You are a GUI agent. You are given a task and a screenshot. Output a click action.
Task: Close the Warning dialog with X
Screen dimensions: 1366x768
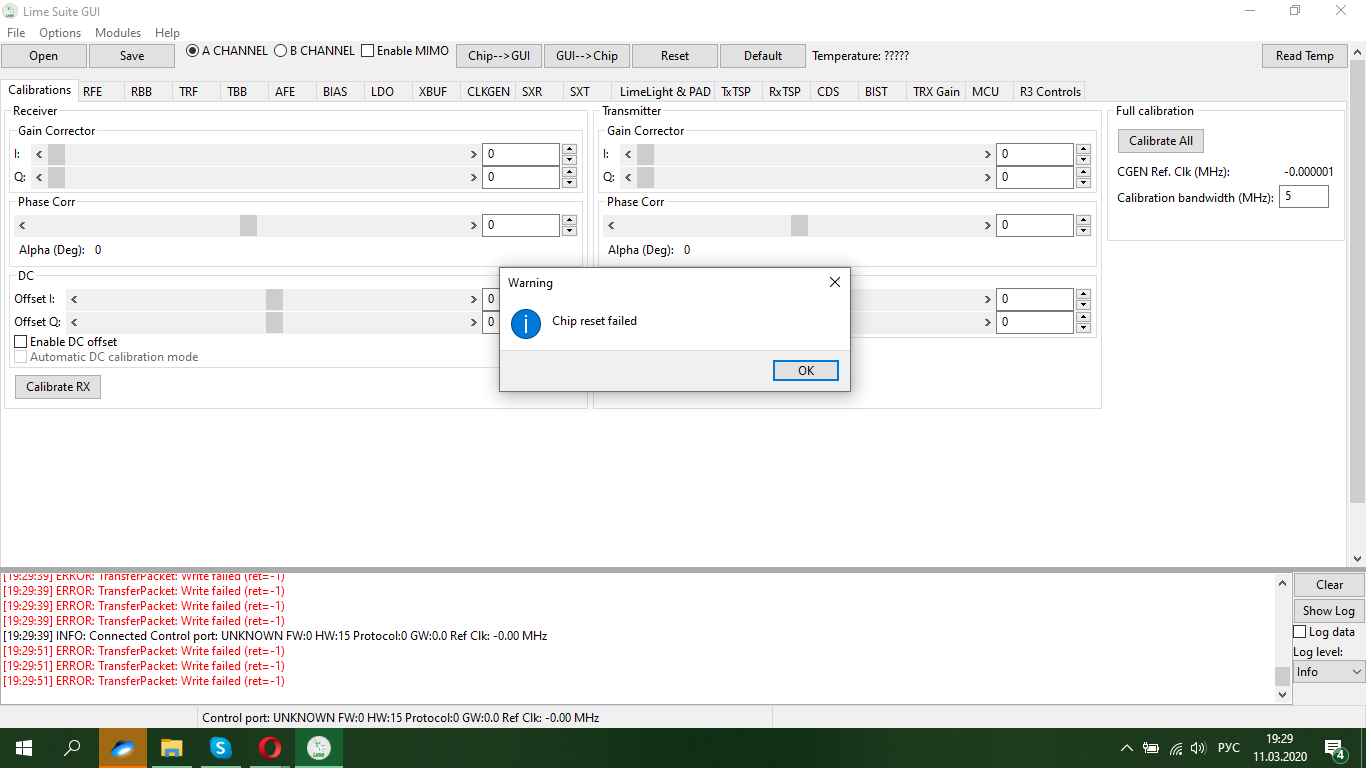[835, 282]
